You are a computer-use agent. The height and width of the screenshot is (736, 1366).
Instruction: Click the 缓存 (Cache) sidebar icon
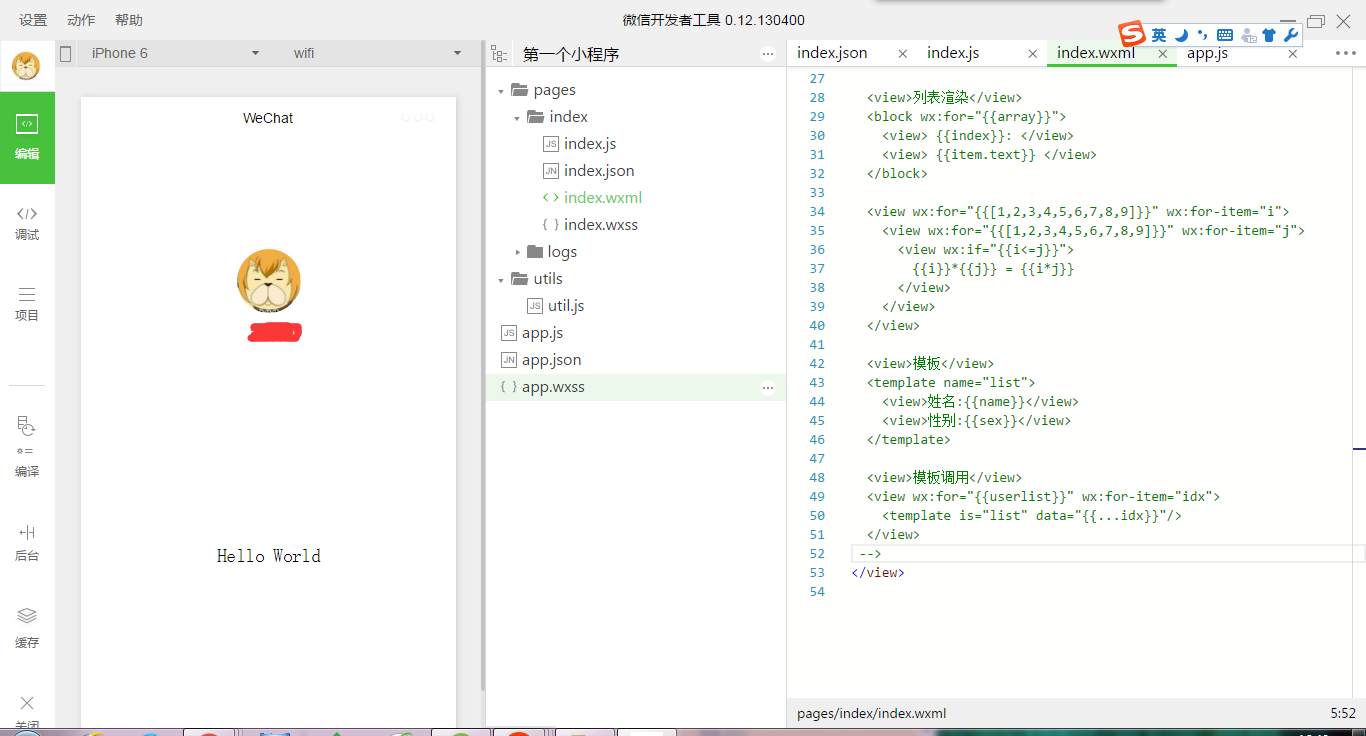coord(27,627)
